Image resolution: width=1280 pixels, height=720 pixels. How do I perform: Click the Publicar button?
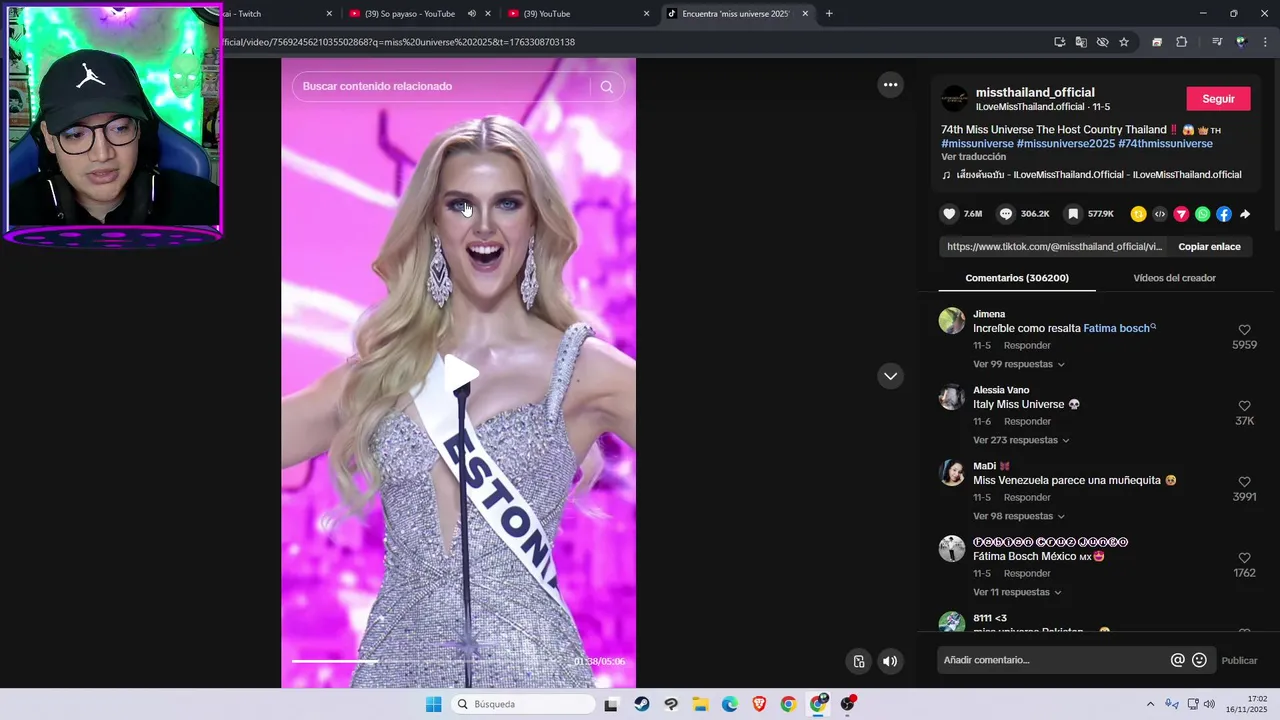[x=1239, y=660]
